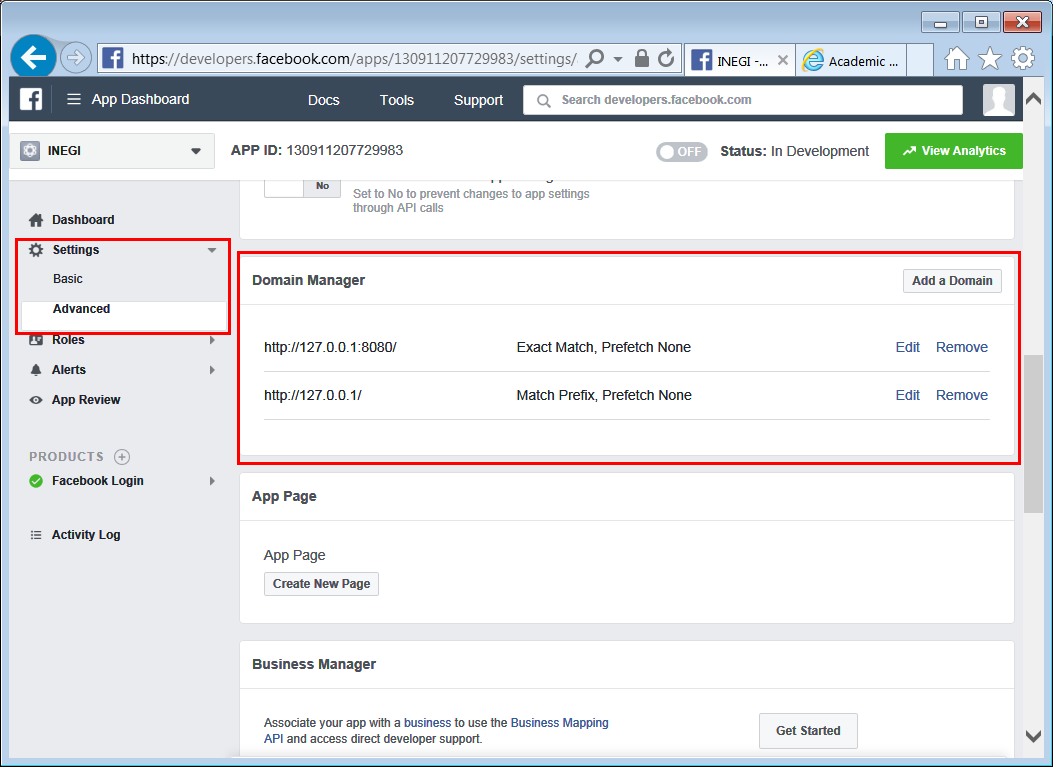Click the Get Started button
Screen dimensions: 1053x767
click(x=808, y=731)
